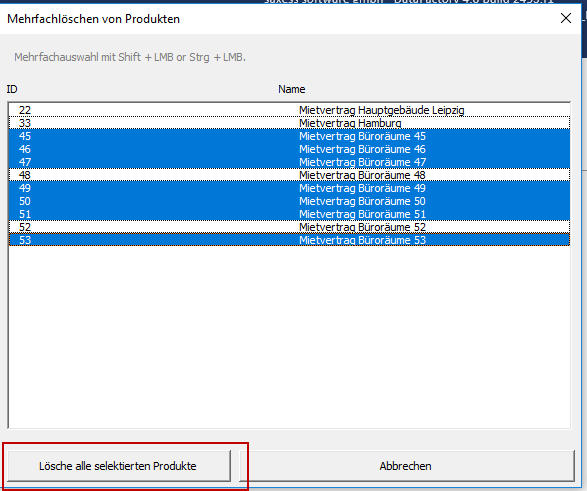Viewport: 587px width, 491px height.
Task: Select row Mietvertrag Büroräume 51
Action: pyautogui.click(x=289, y=214)
